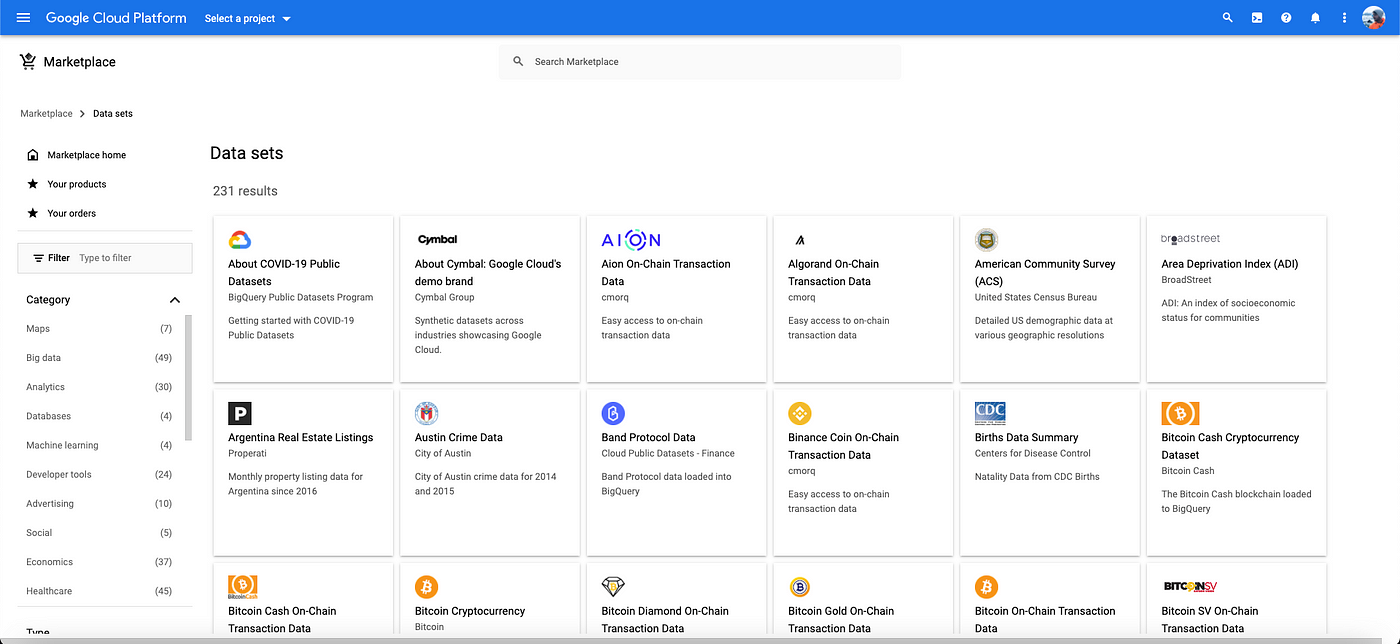The image size is (1400, 644).
Task: Open Bitcoin Gold On-Chain Transaction Data card
Action: point(863,599)
